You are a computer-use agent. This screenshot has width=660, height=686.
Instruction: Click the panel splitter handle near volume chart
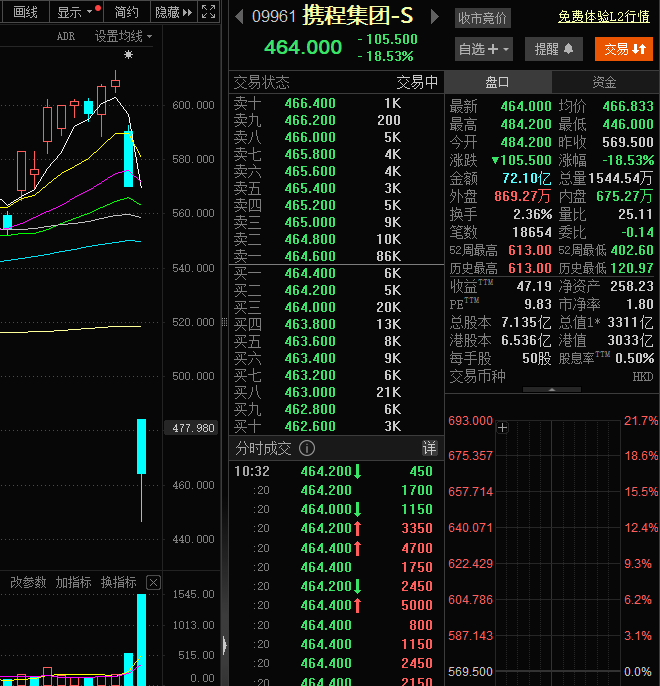[224, 645]
